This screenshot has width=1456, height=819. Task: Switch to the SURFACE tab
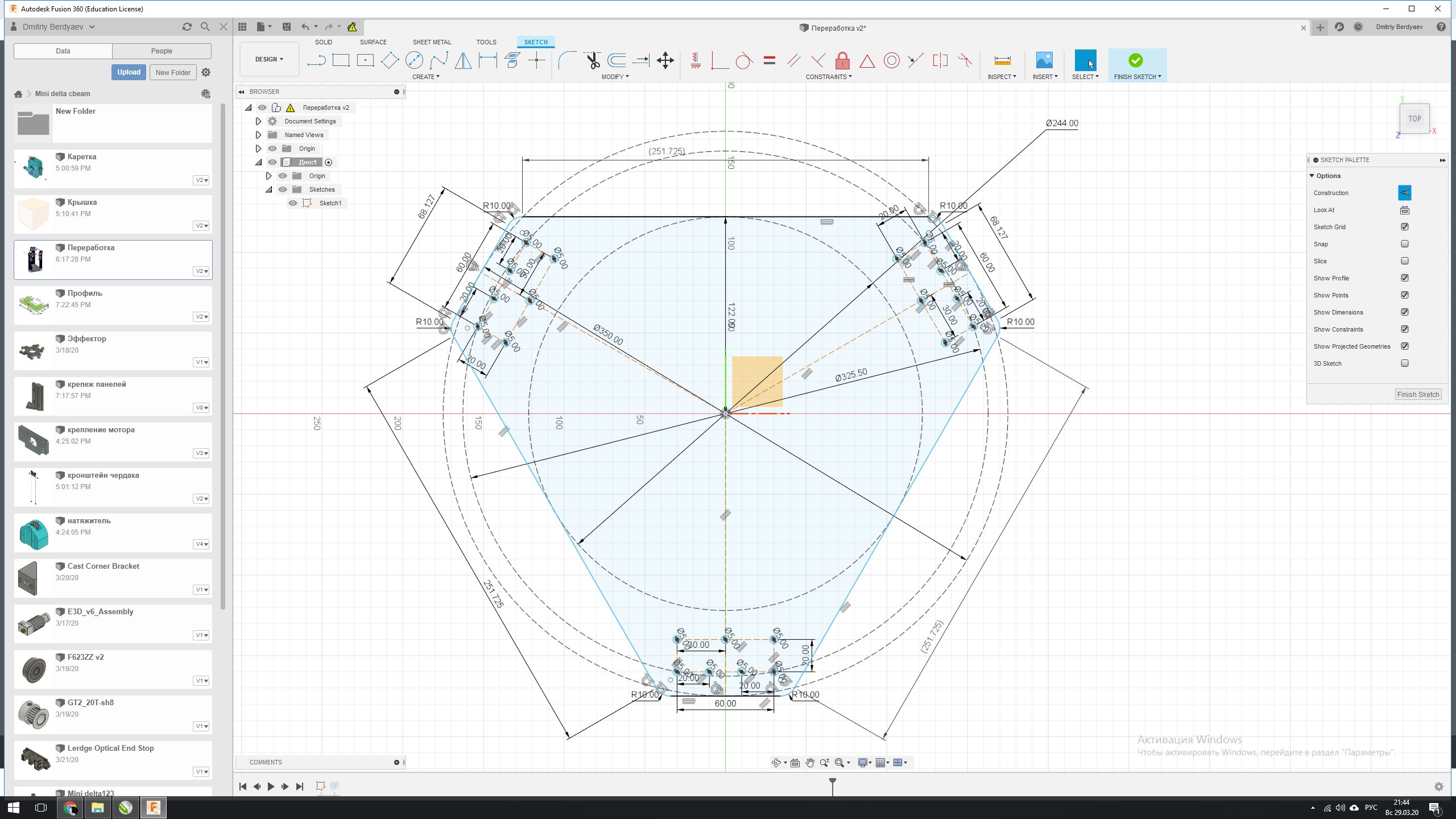click(x=373, y=42)
